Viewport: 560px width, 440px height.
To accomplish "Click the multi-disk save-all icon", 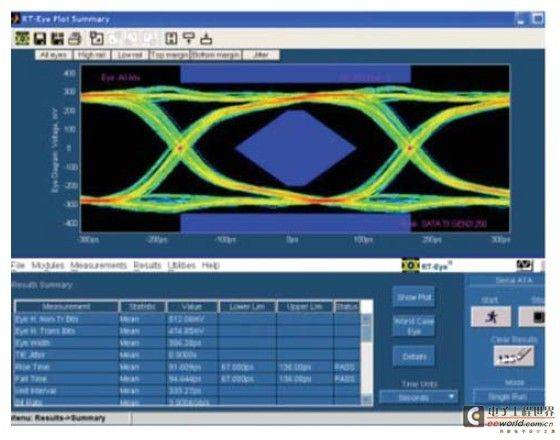I will tap(57, 39).
